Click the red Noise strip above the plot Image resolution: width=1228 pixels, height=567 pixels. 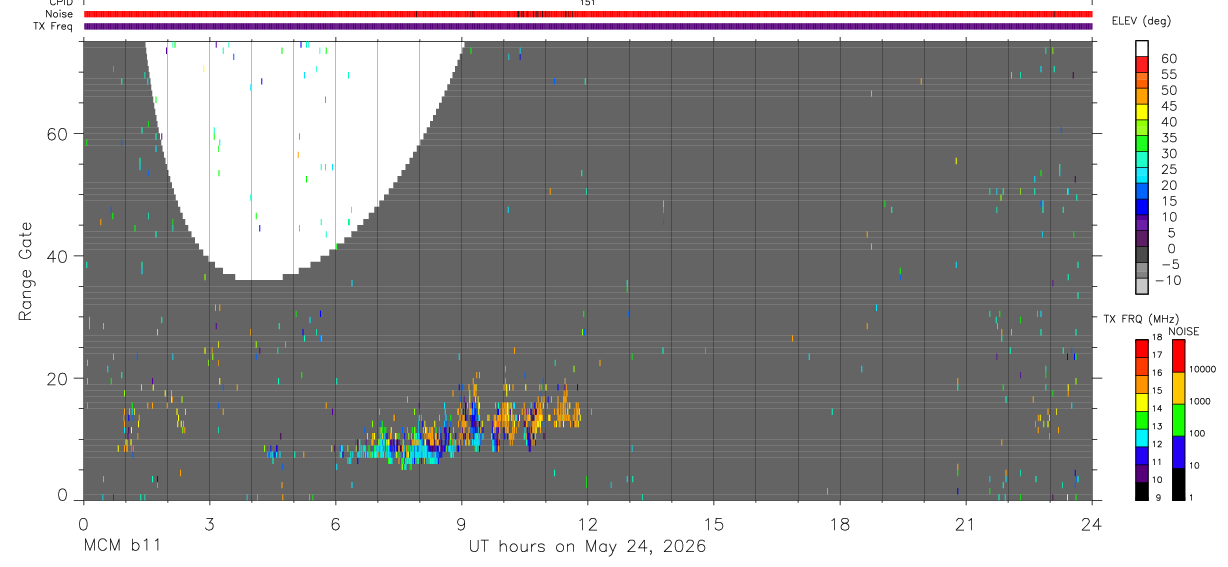(588, 14)
